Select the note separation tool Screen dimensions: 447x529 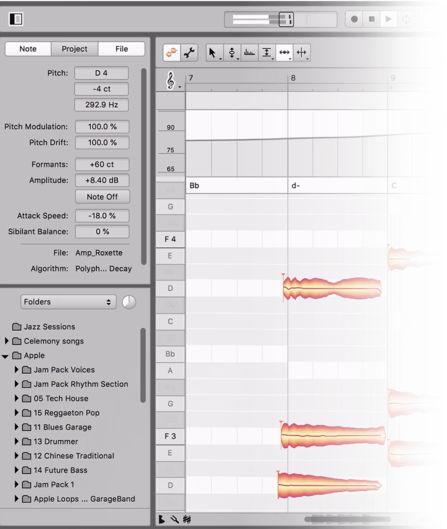[302, 53]
